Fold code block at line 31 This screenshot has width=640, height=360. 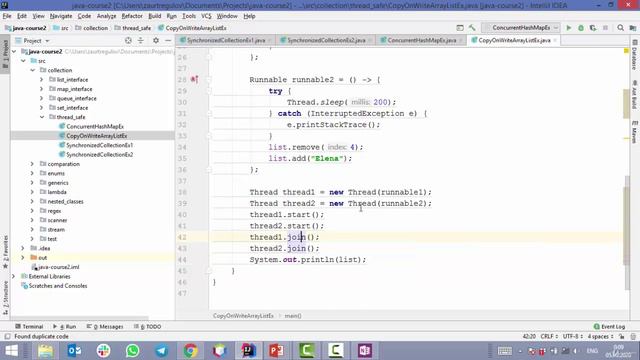click(209, 113)
